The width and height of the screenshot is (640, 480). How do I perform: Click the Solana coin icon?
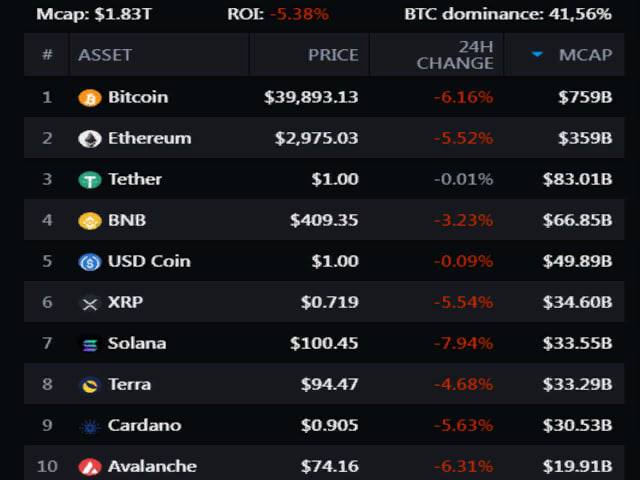click(x=90, y=344)
